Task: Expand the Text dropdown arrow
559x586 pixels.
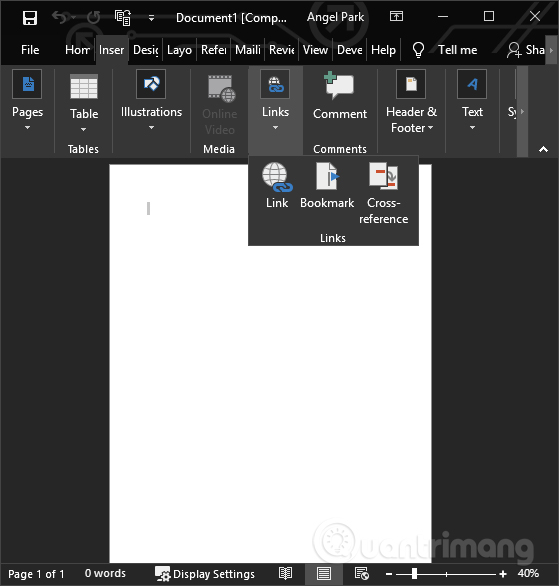Action: pyautogui.click(x=472, y=128)
